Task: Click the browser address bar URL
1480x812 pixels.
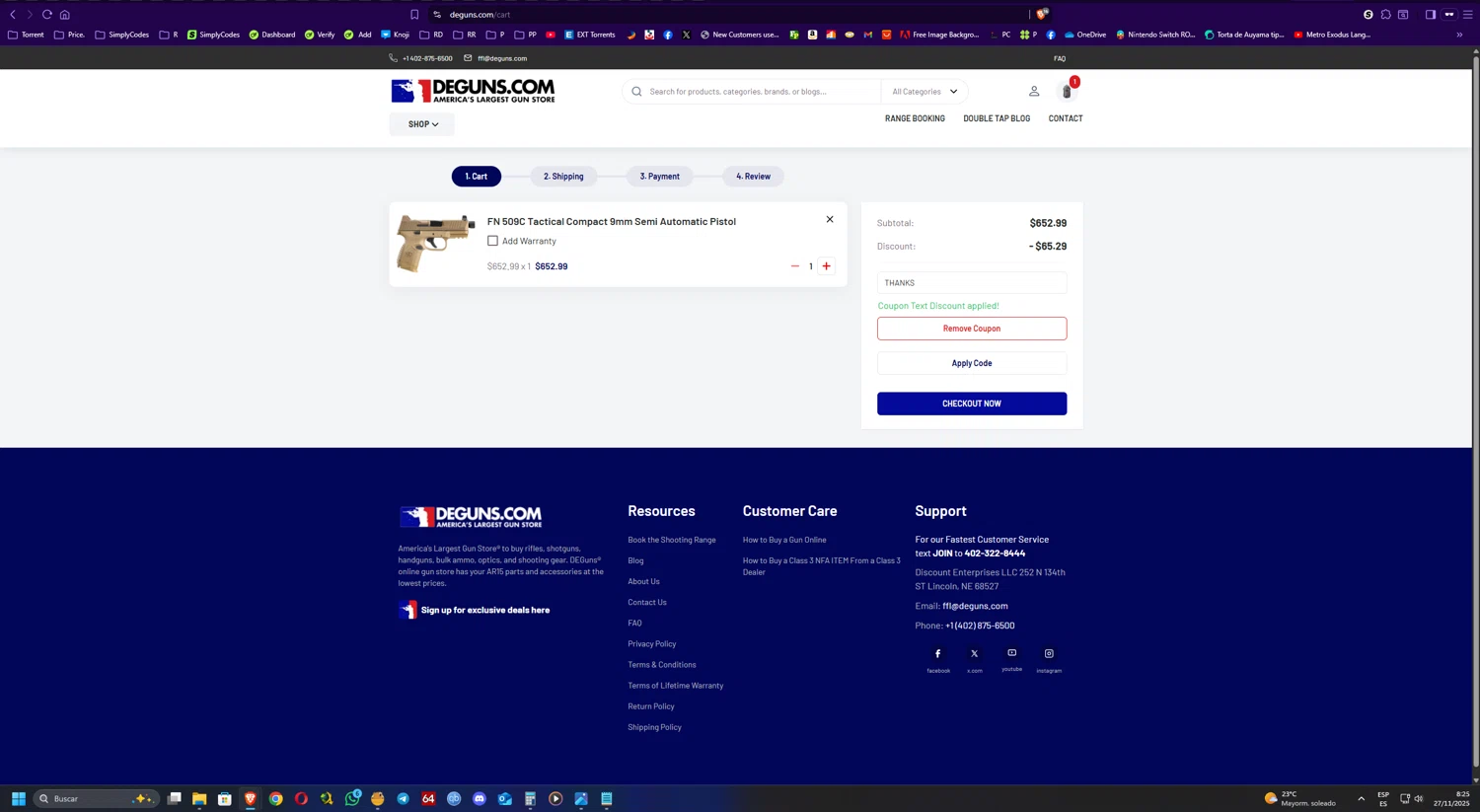Action: 480,15
